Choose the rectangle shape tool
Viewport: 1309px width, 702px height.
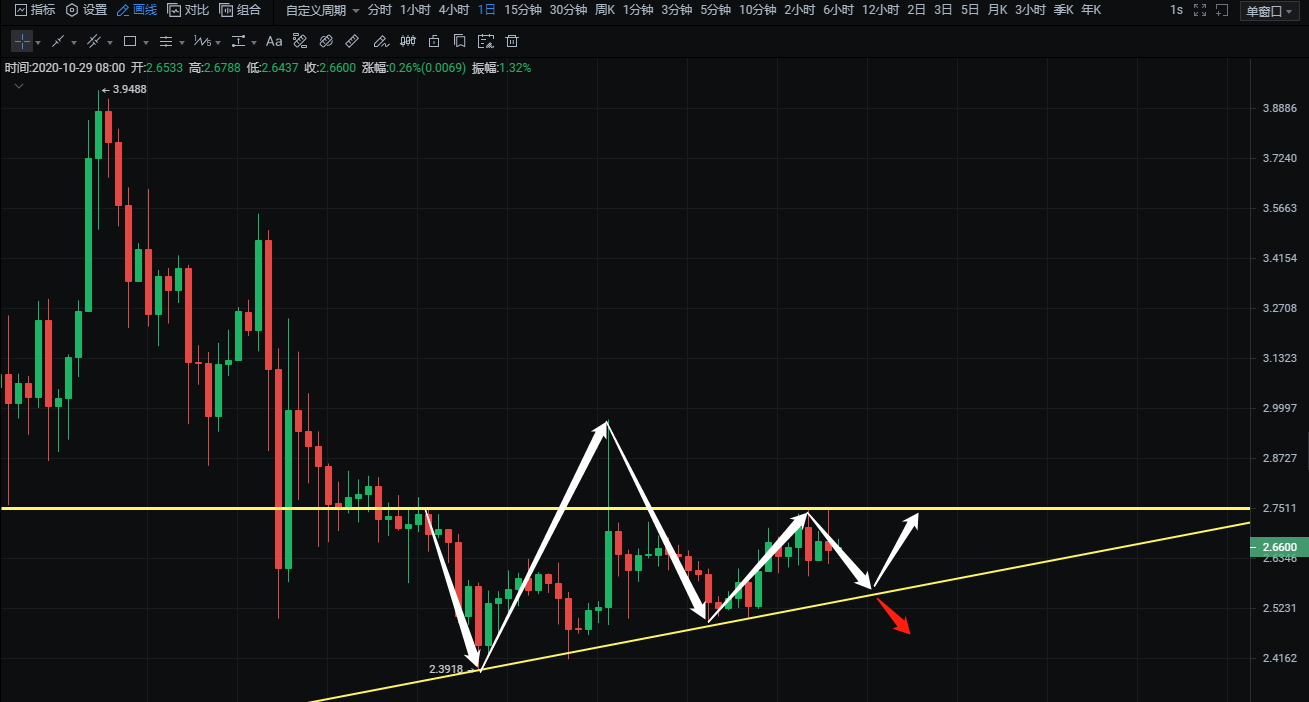point(130,42)
